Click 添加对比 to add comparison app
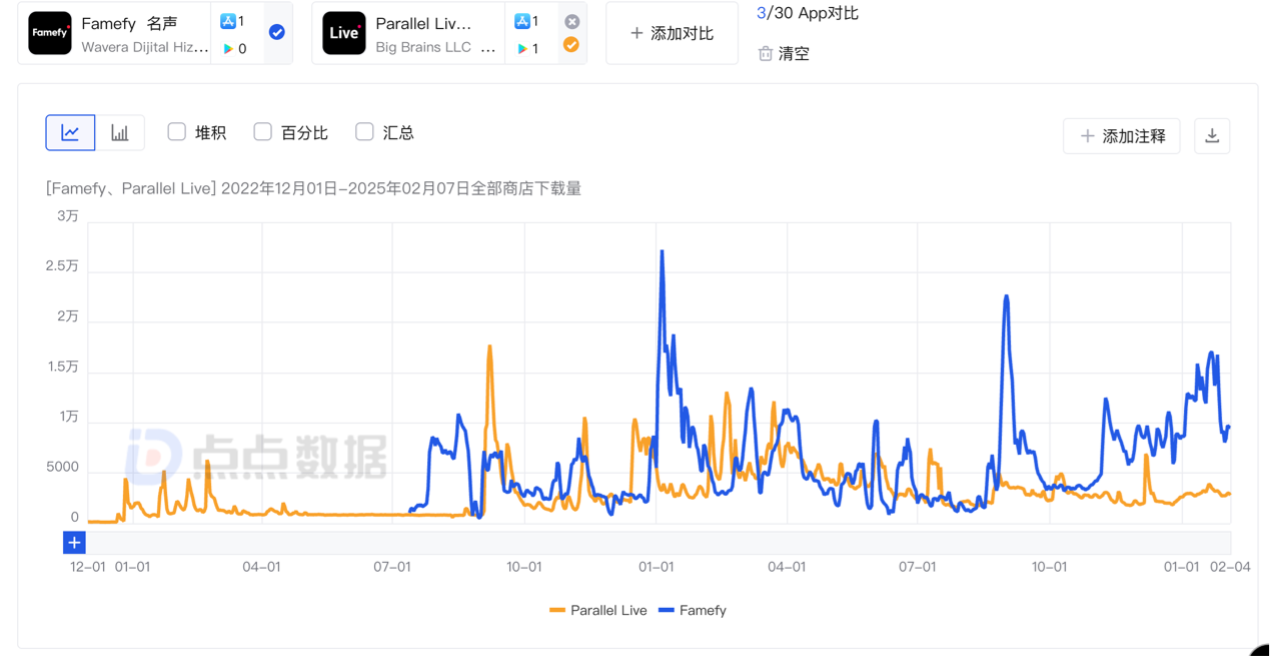This screenshot has height=660, width=1274. [671, 32]
